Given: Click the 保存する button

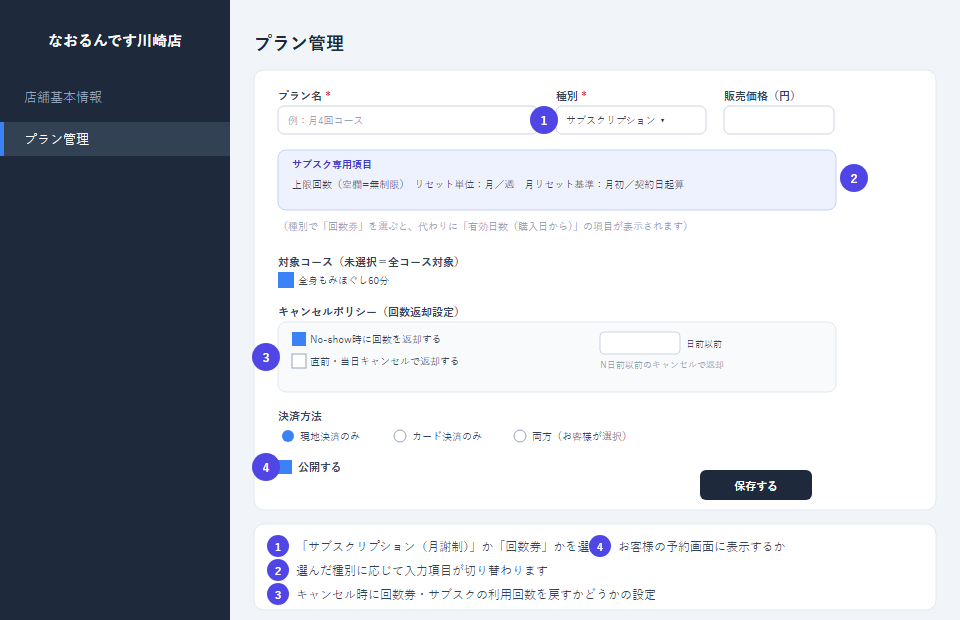Looking at the screenshot, I should coord(756,485).
